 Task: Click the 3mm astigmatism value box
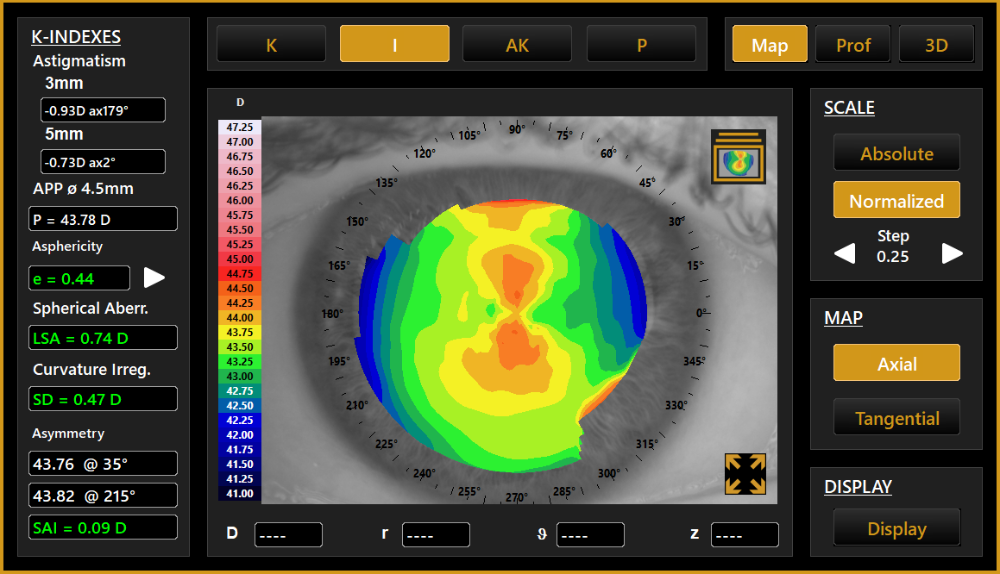click(103, 111)
